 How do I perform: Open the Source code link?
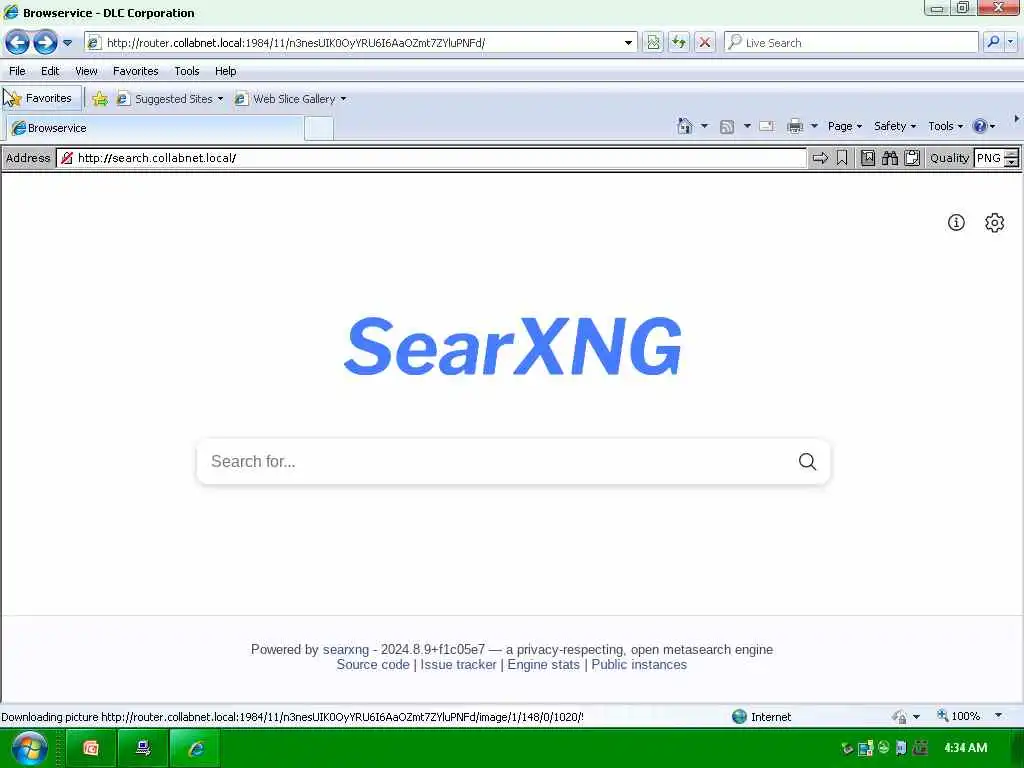[373, 665]
